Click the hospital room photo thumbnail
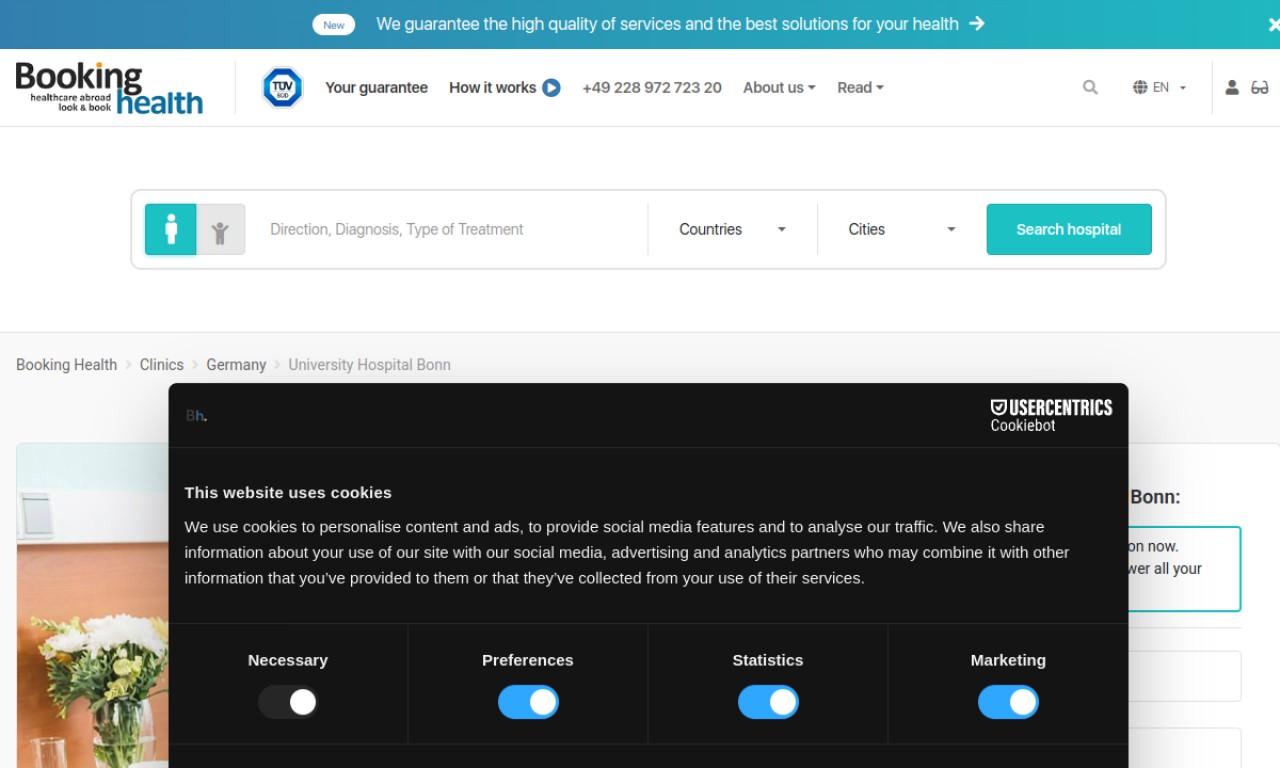Viewport: 1280px width, 768px height. (x=92, y=605)
